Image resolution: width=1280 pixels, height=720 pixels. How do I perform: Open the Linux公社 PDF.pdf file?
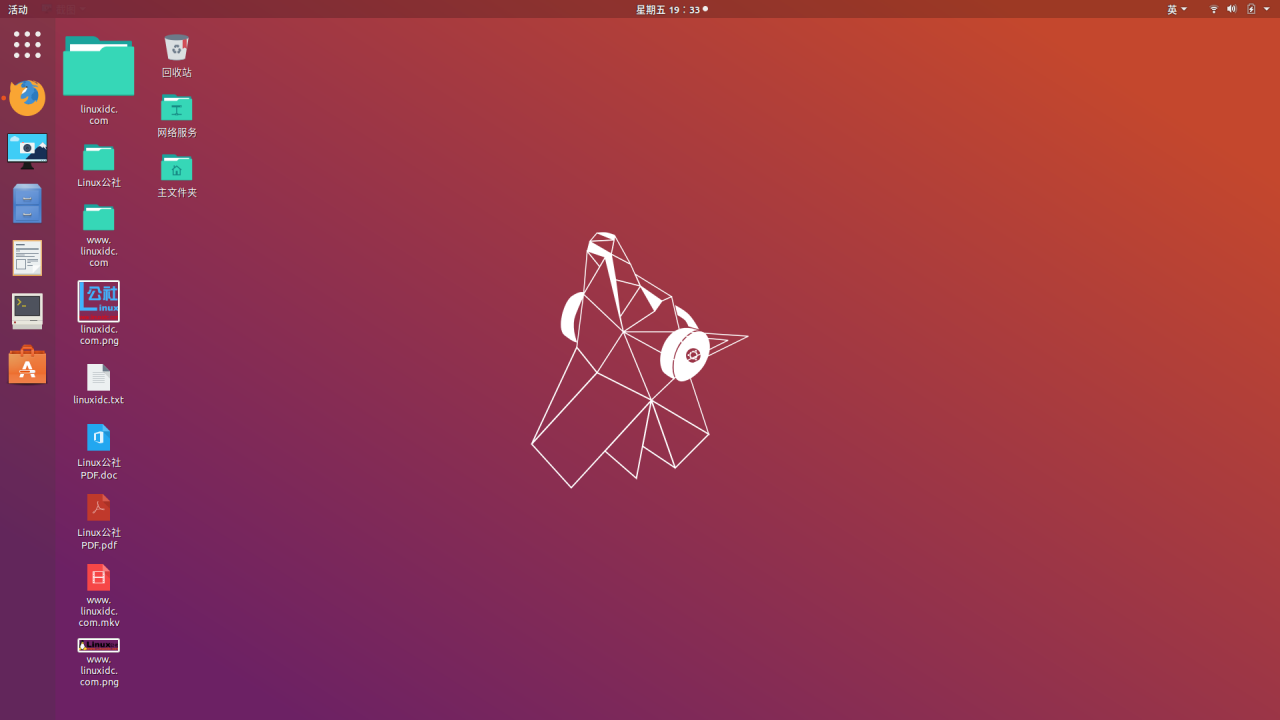pos(98,507)
